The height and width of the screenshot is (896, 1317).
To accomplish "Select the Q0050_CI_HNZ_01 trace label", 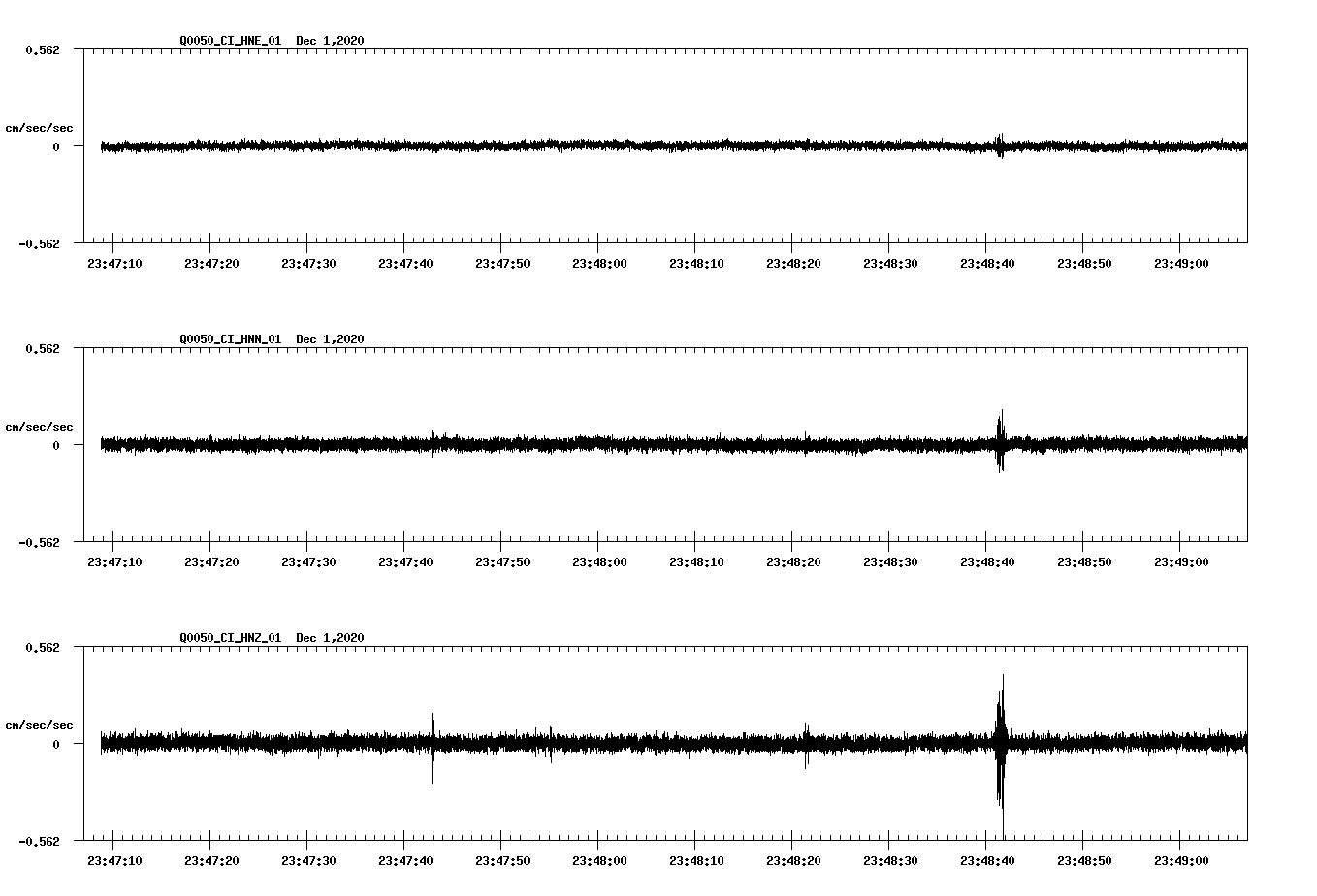I will click(233, 635).
